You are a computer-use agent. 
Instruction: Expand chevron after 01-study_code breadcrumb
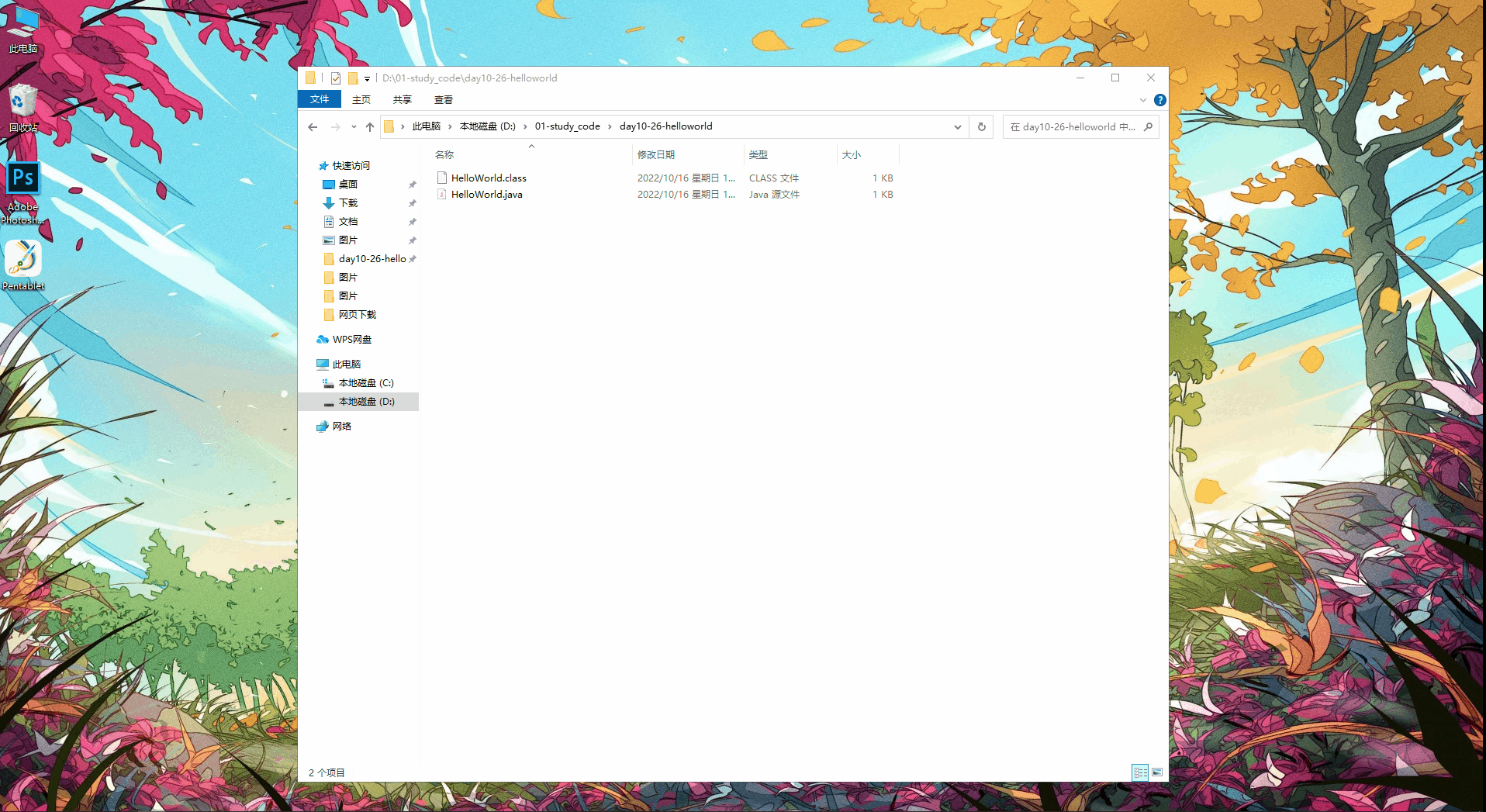(x=610, y=126)
